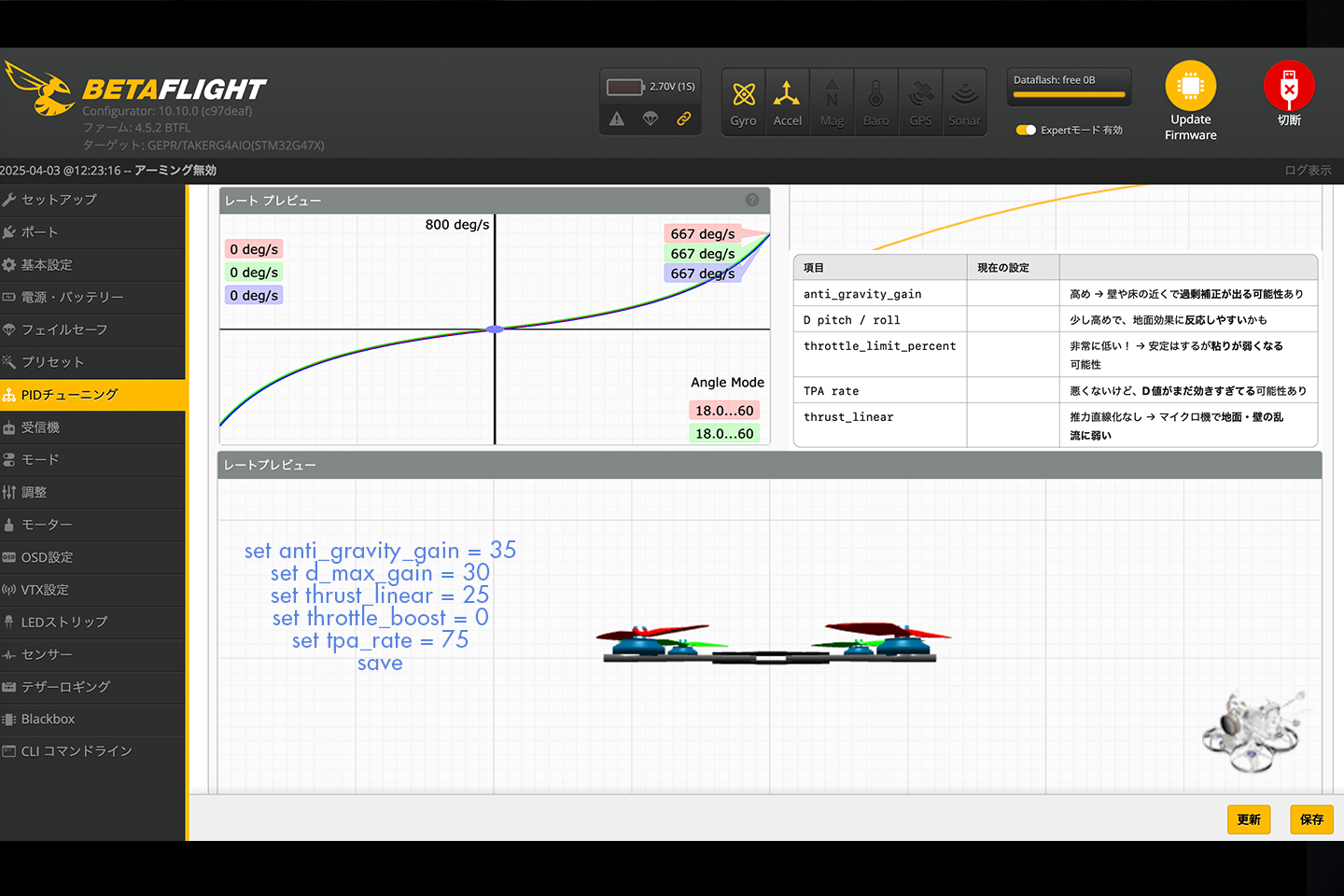Viewport: 1344px width, 896px height.
Task: Show the log via ログ表示
Action: coord(1307,170)
